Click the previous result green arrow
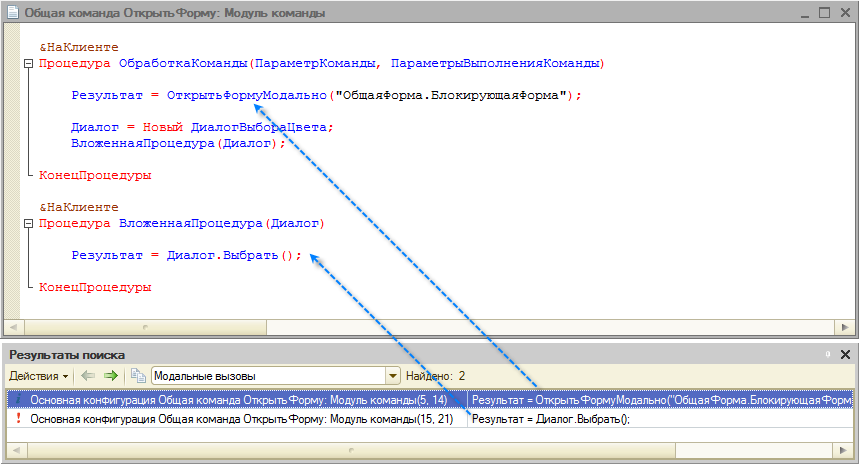Viewport: 860px width, 465px height. click(x=87, y=376)
